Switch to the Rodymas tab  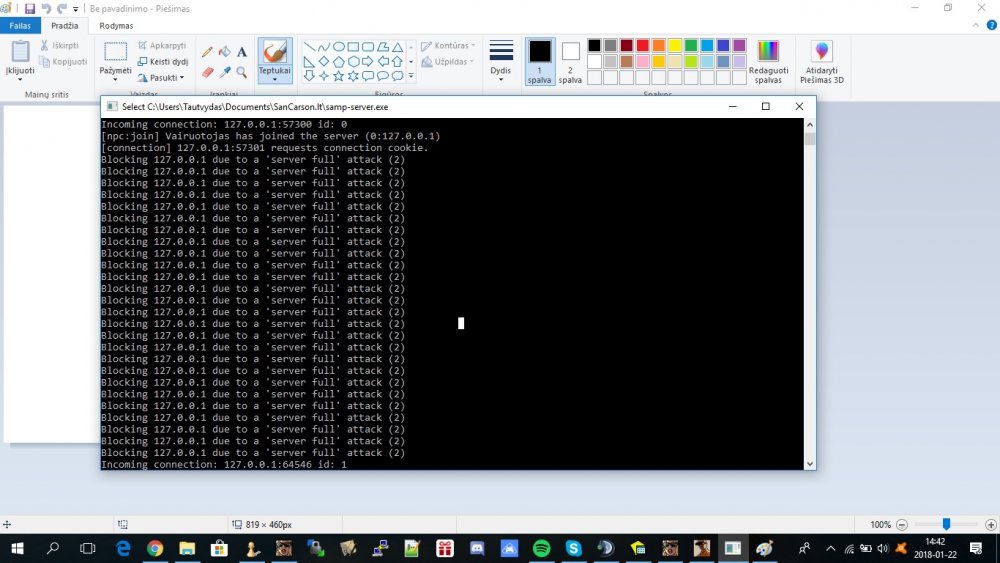pyautogui.click(x=116, y=26)
